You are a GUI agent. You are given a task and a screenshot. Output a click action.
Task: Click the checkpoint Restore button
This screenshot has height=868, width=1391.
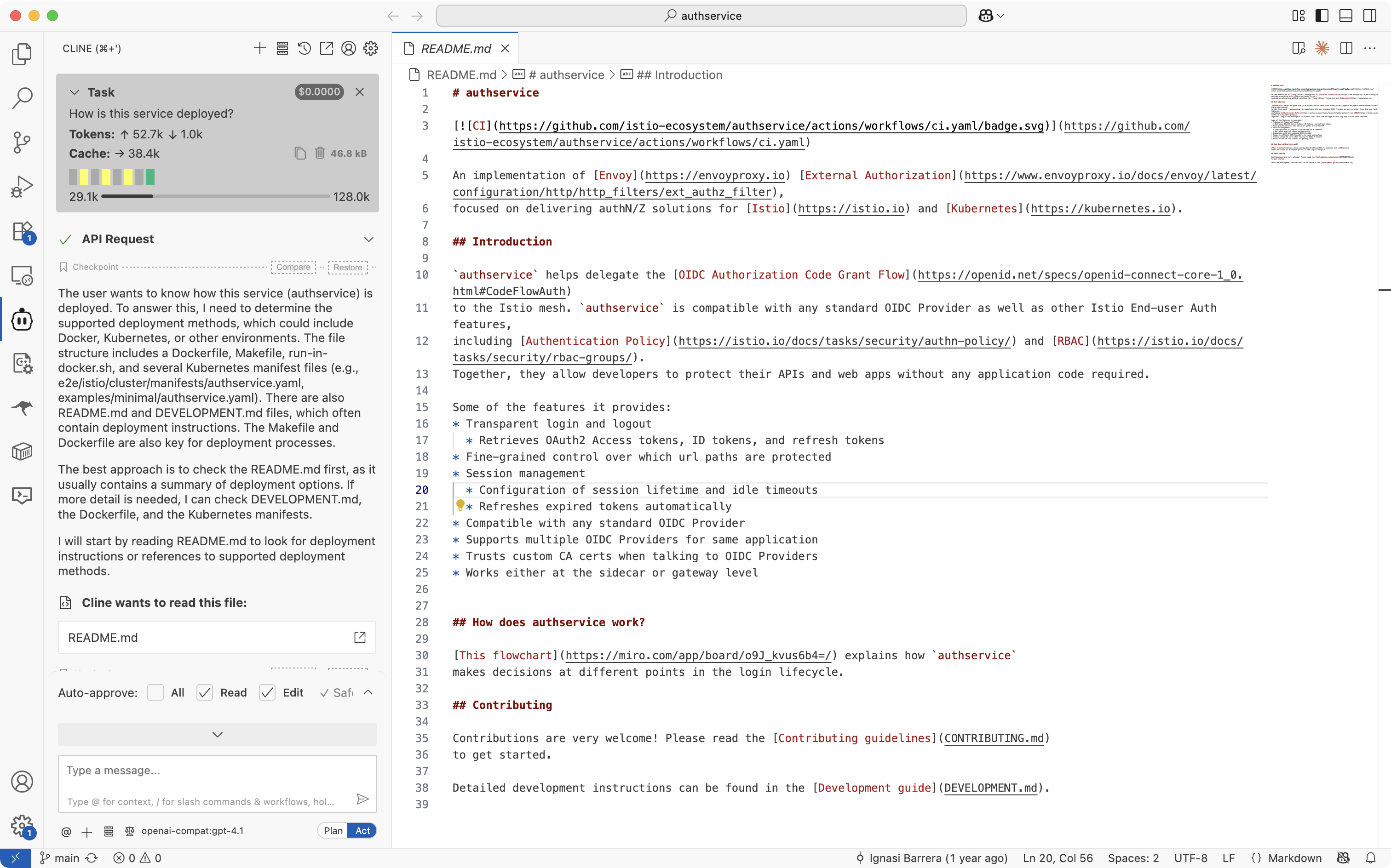click(x=347, y=267)
